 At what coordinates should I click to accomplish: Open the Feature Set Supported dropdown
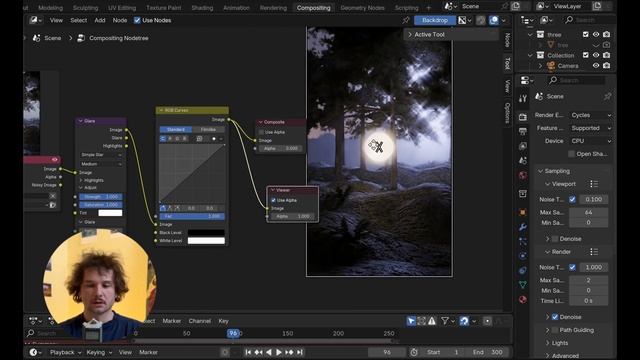pyautogui.click(x=591, y=128)
